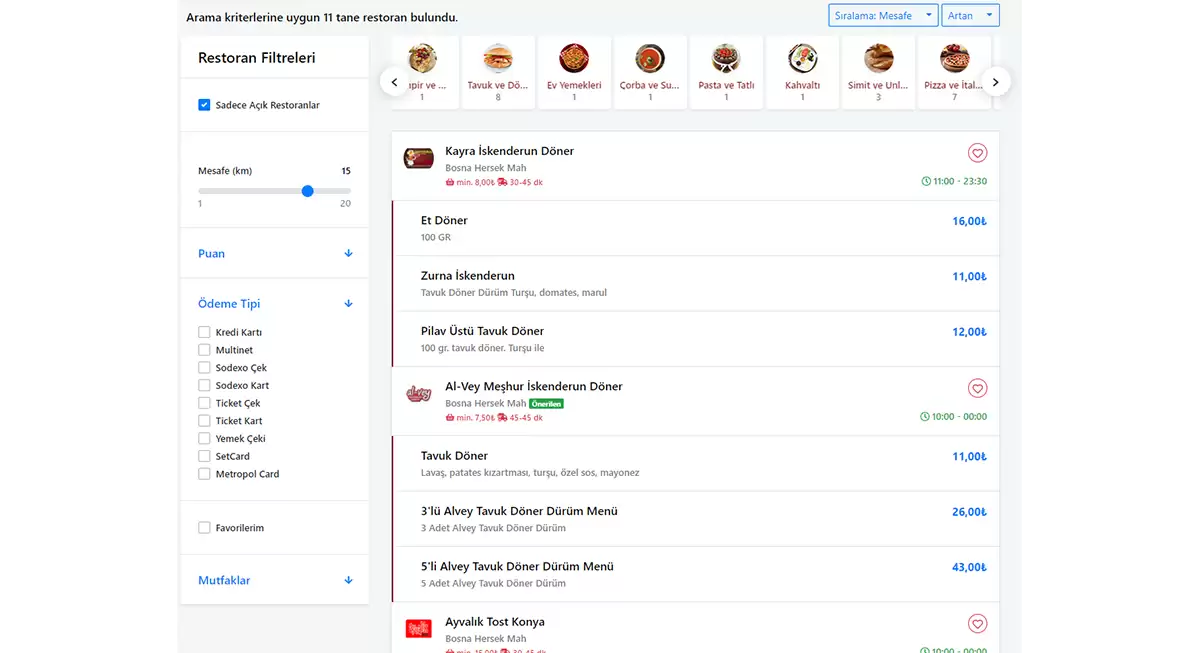Viewport: 1200px width, 653px height.
Task: Select the Et Döner menu item
Action: click(444, 221)
